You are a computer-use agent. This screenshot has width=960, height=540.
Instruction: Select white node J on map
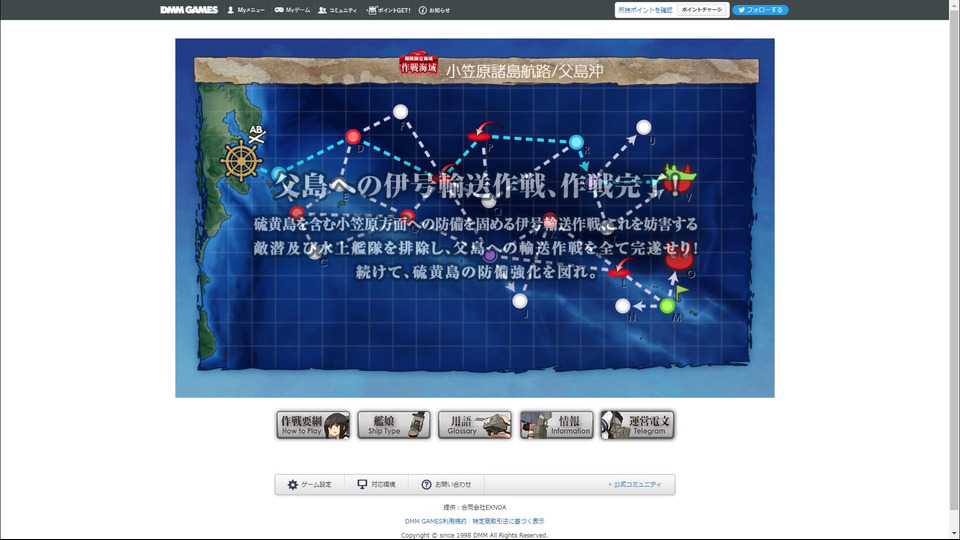(x=520, y=301)
